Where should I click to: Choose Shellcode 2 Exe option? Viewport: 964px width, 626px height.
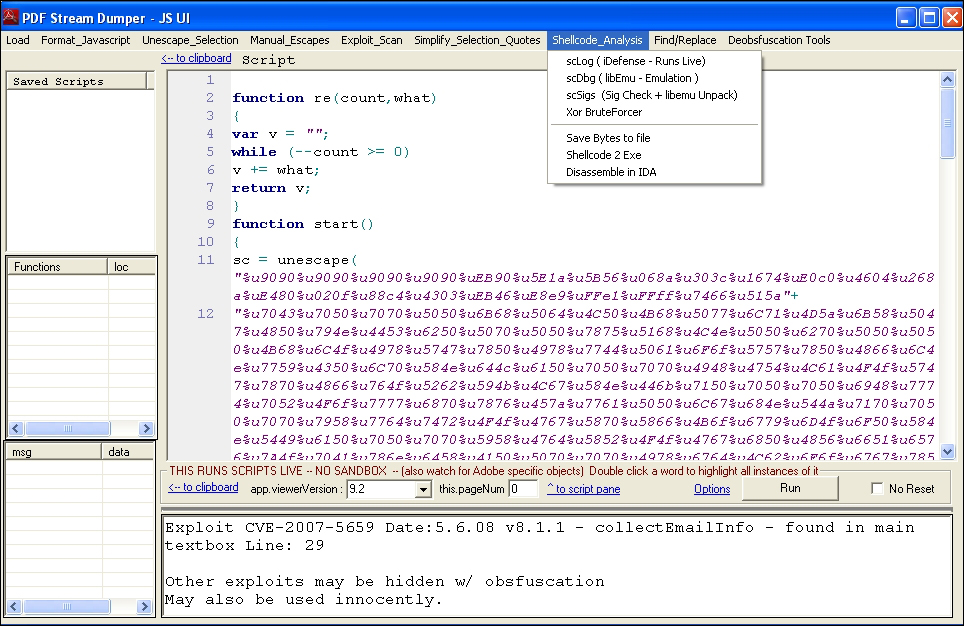[x=603, y=155]
